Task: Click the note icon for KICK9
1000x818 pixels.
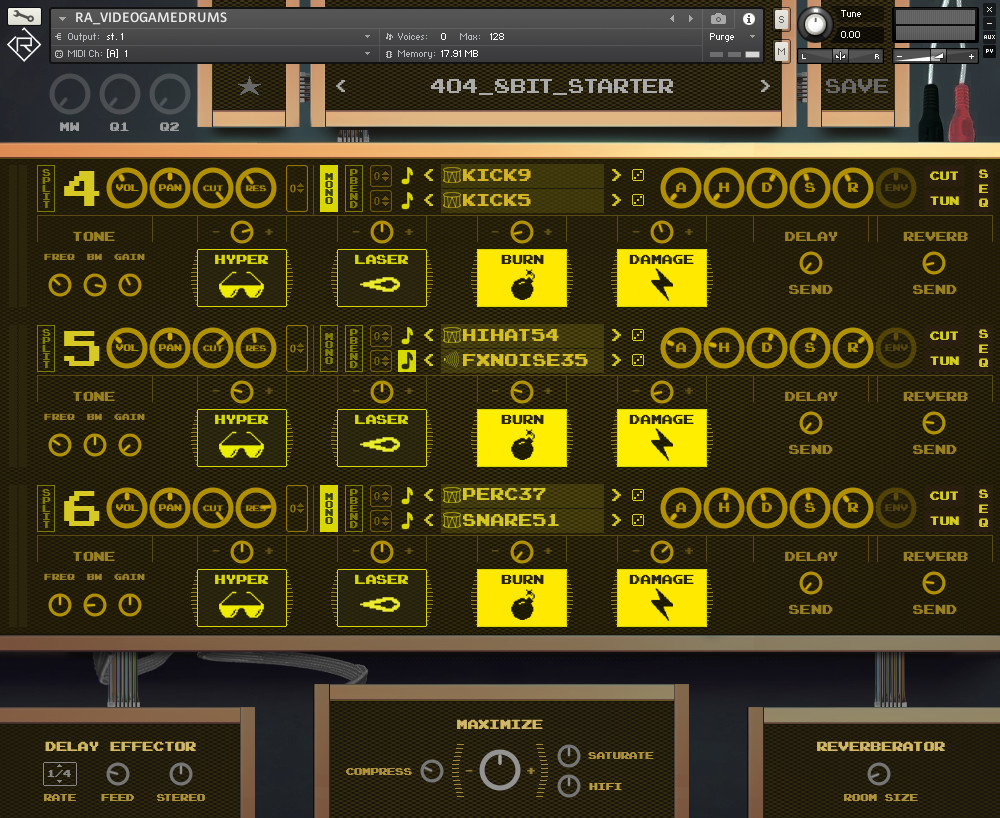Action: [407, 175]
